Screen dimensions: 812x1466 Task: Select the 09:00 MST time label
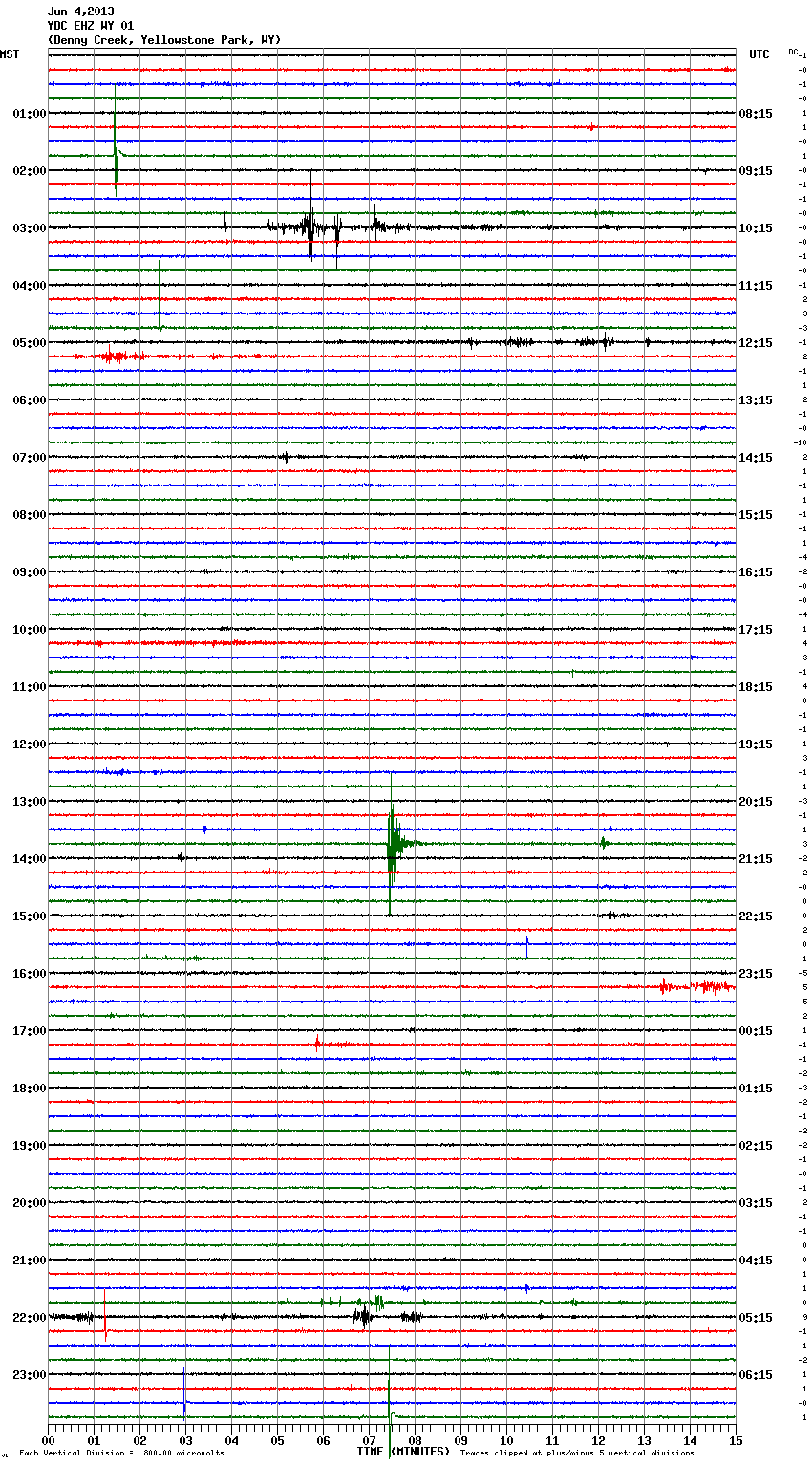pyautogui.click(x=30, y=572)
